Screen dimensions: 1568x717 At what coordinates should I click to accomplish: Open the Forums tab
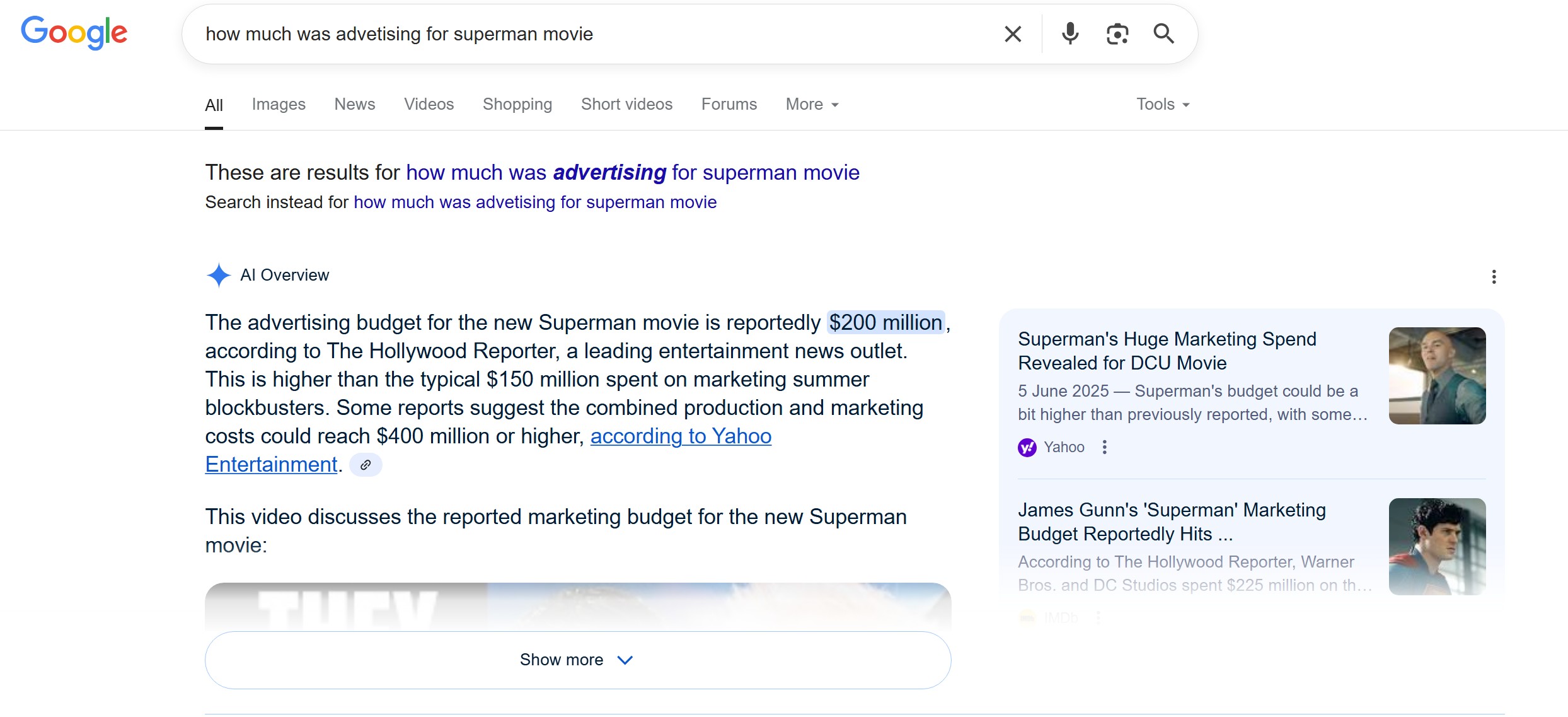[x=729, y=104]
